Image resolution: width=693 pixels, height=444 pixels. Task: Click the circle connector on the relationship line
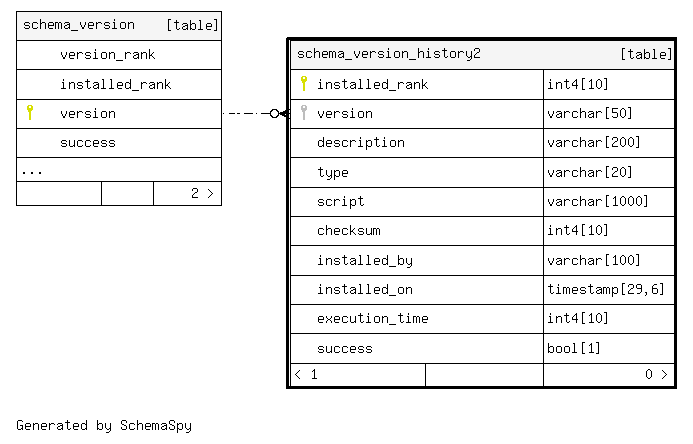274,114
